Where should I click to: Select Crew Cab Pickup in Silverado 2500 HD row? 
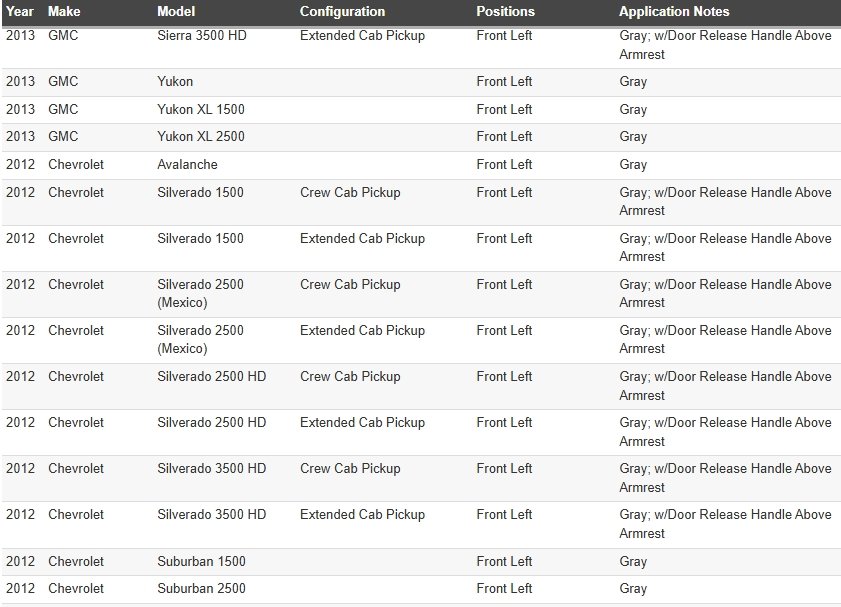pos(350,376)
